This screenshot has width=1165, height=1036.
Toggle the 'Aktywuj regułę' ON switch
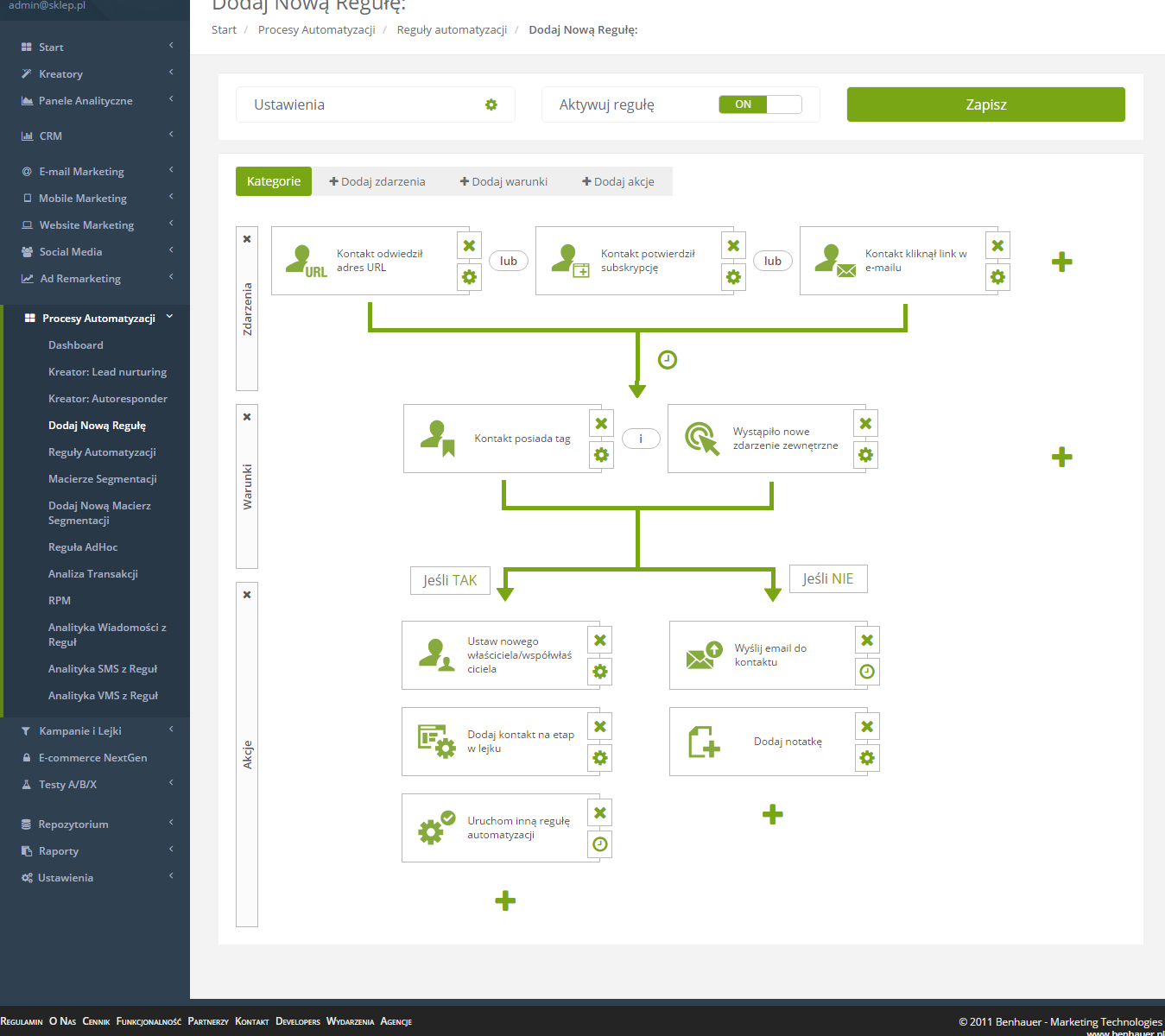(760, 104)
